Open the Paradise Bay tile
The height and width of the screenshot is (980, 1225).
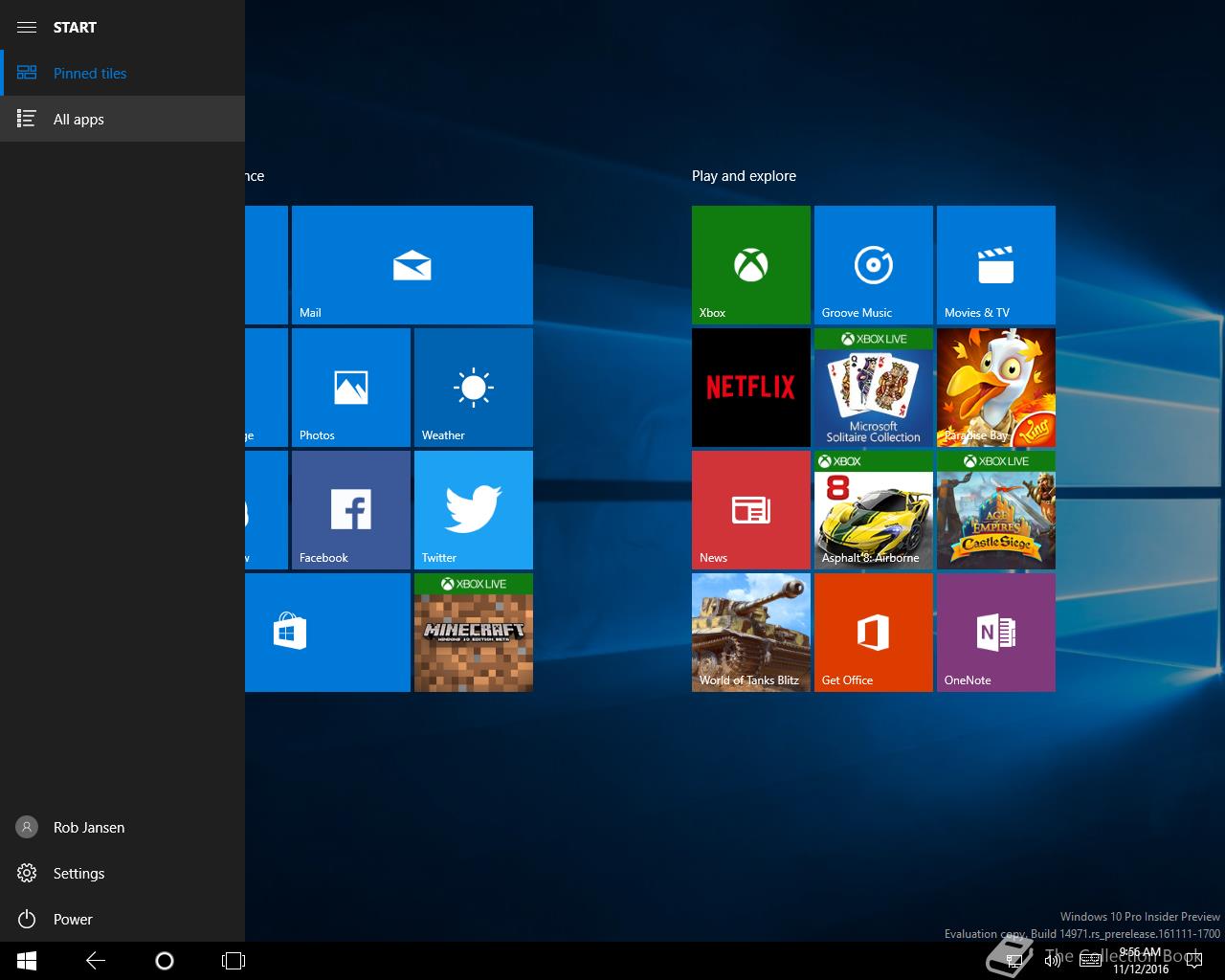pos(996,388)
